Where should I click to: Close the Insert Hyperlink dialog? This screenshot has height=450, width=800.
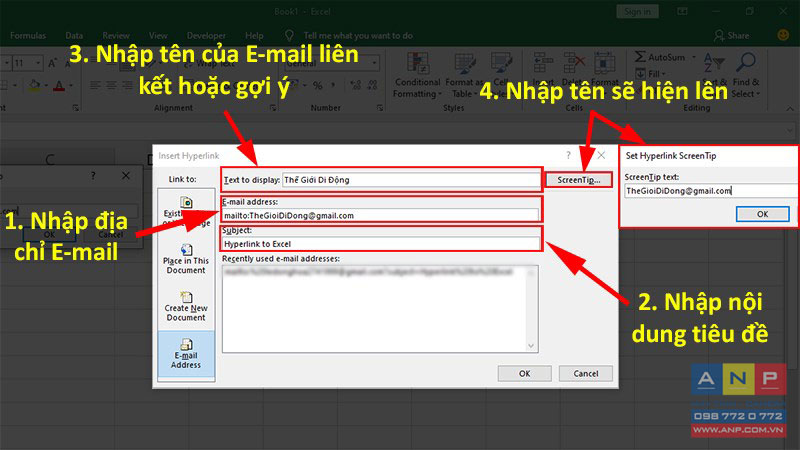point(602,155)
